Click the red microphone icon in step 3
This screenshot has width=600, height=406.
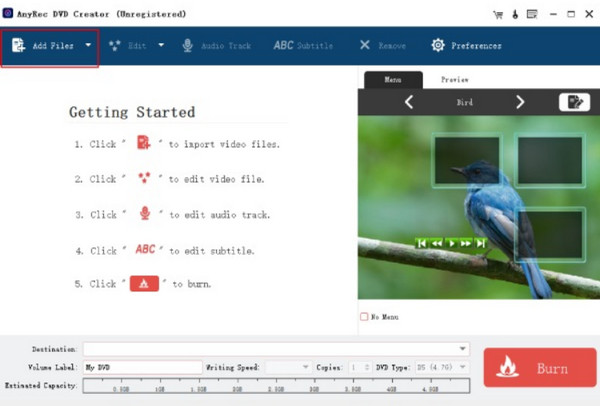145,213
